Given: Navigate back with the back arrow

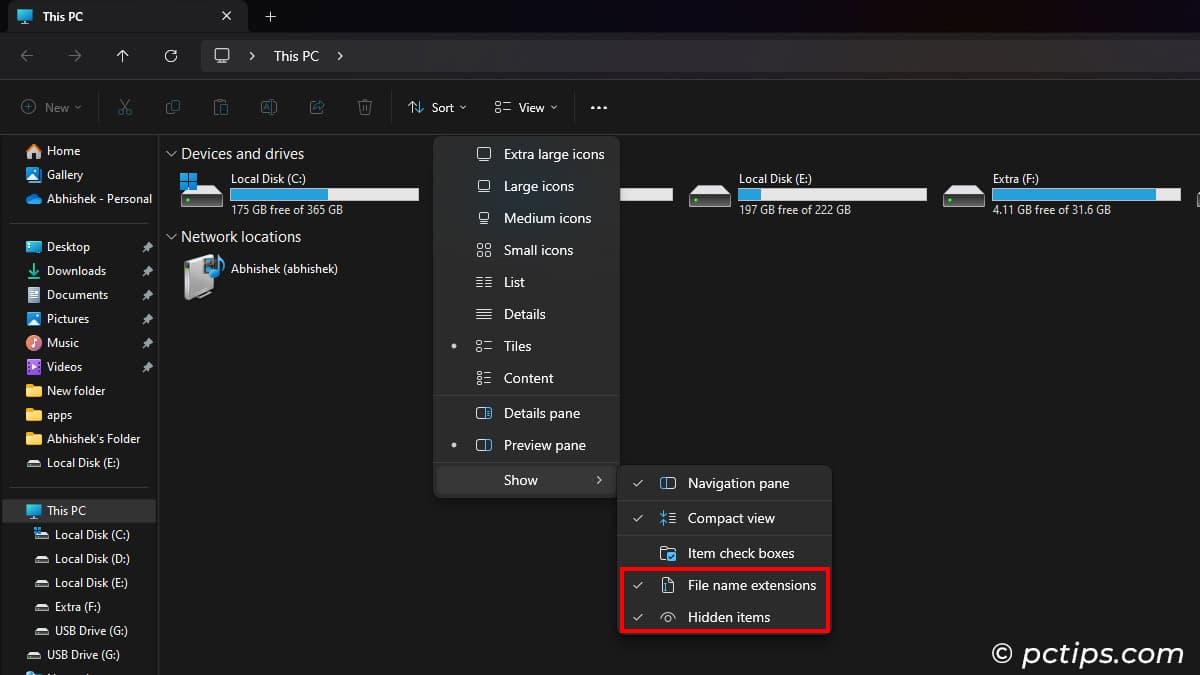Looking at the screenshot, I should coord(26,56).
